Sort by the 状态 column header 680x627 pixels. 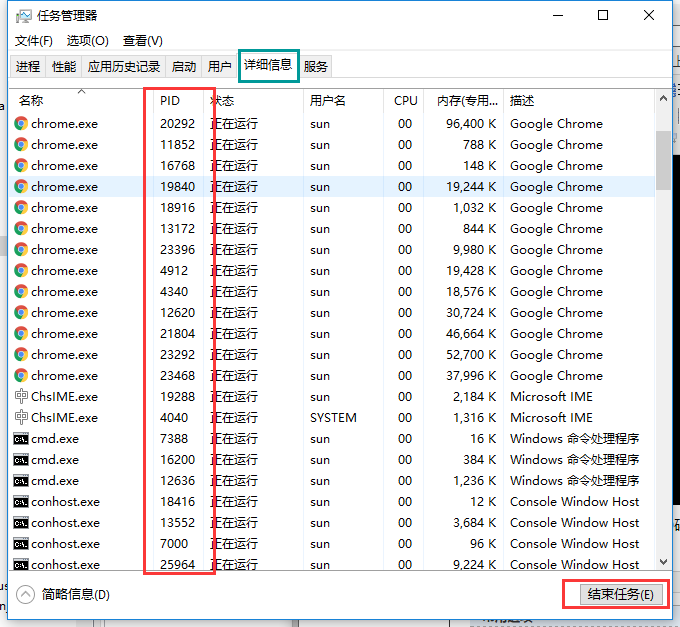coord(253,101)
